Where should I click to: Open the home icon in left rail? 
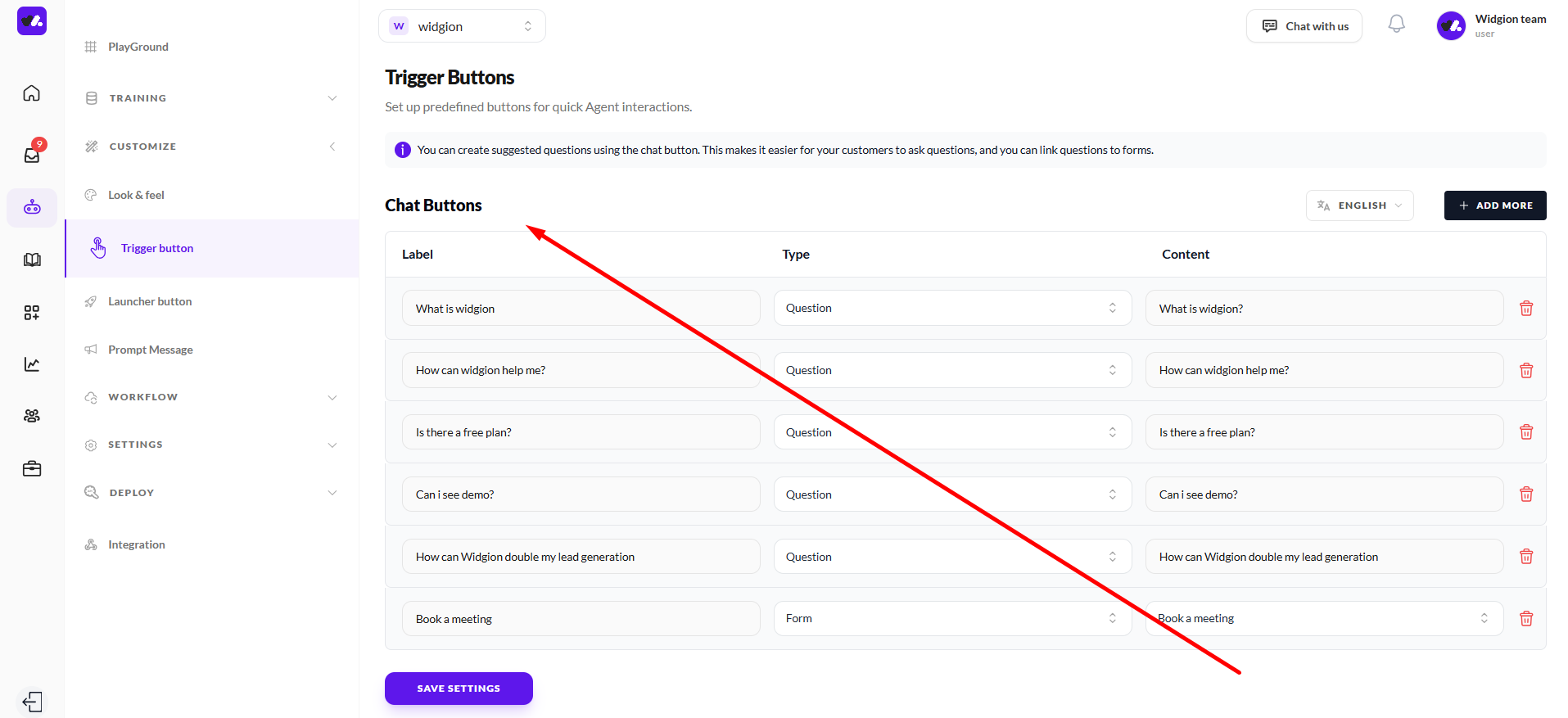coord(32,93)
